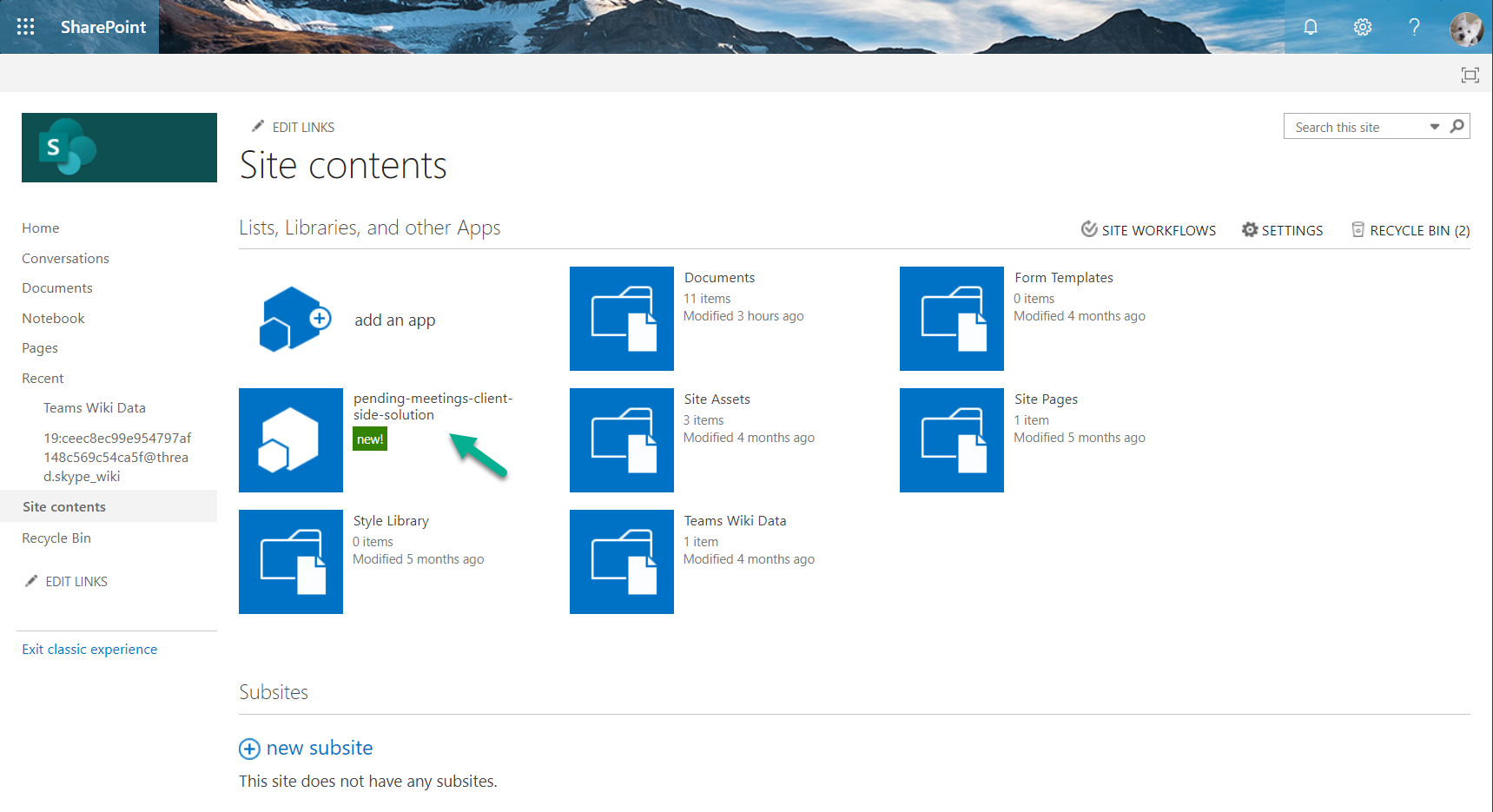Open Teams Wiki Data under Recent
The image size is (1493, 812).
pyautogui.click(x=95, y=408)
